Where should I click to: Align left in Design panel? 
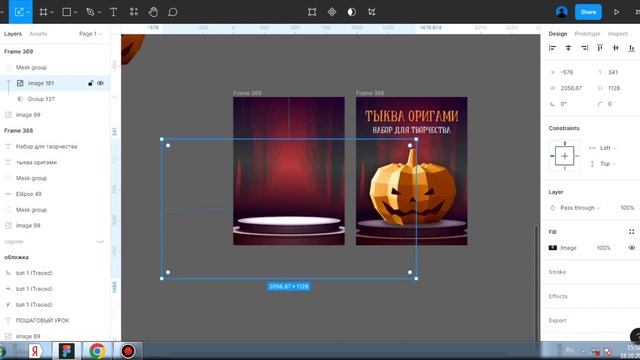552,48
